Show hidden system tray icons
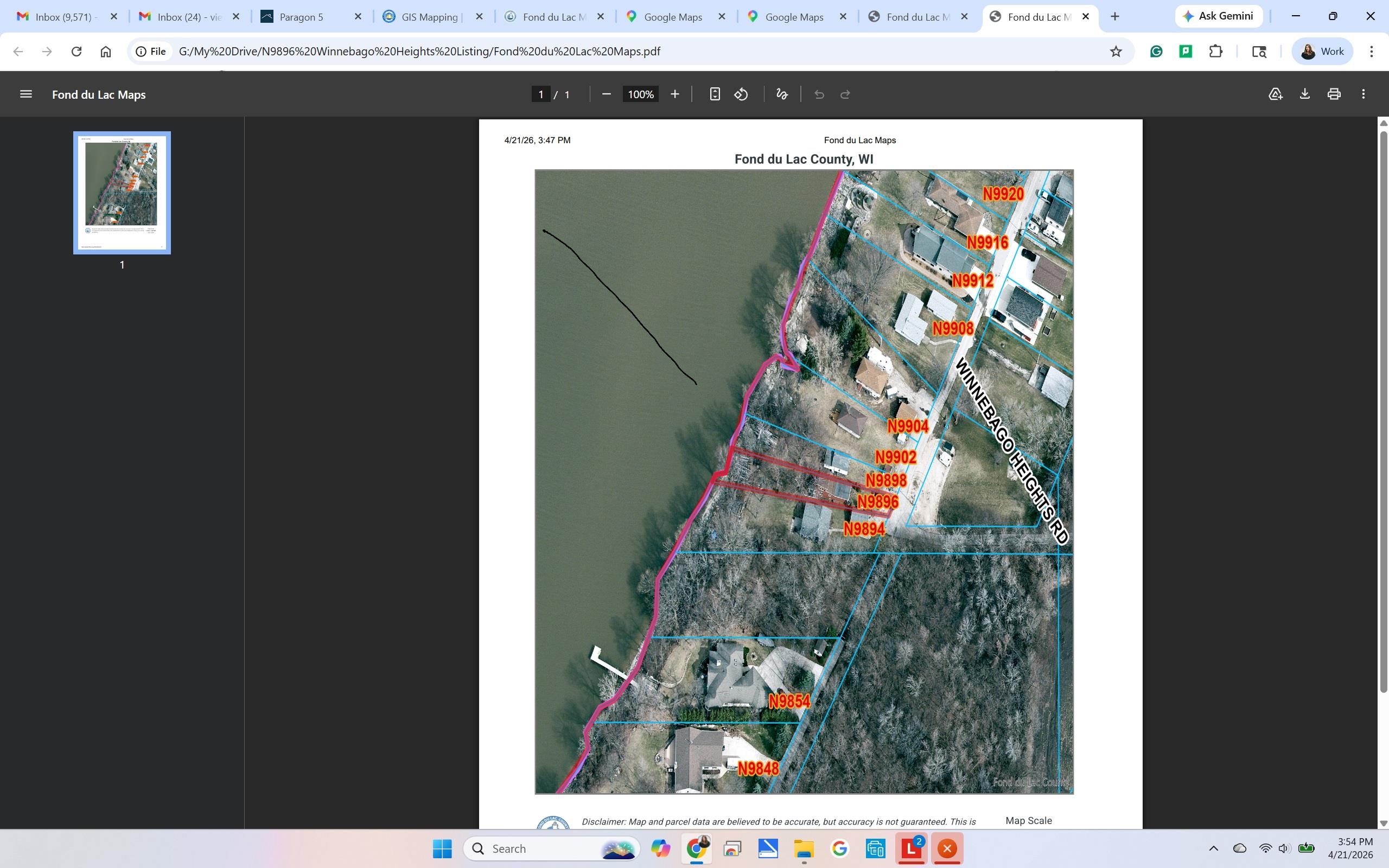The width and height of the screenshot is (1389, 868). (1213, 848)
